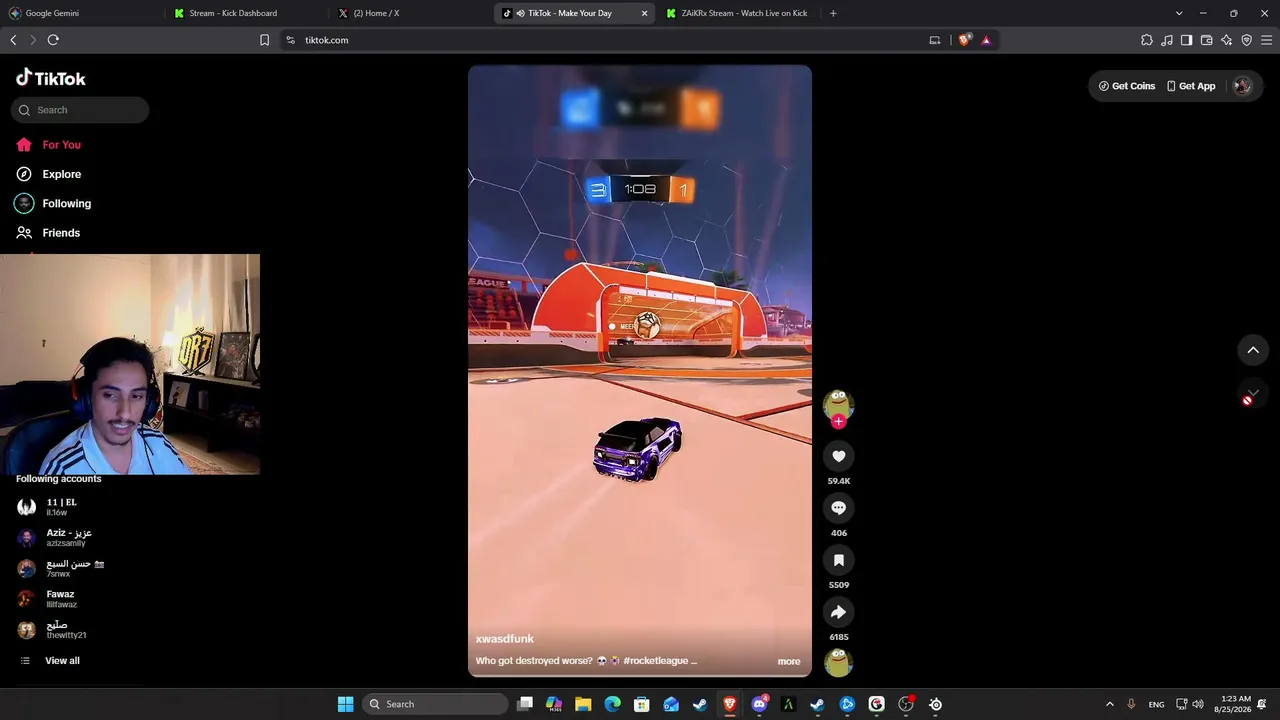Open the Microsoft Store taskbar icon
Viewport: 1280px width, 720px height.
tap(642, 704)
